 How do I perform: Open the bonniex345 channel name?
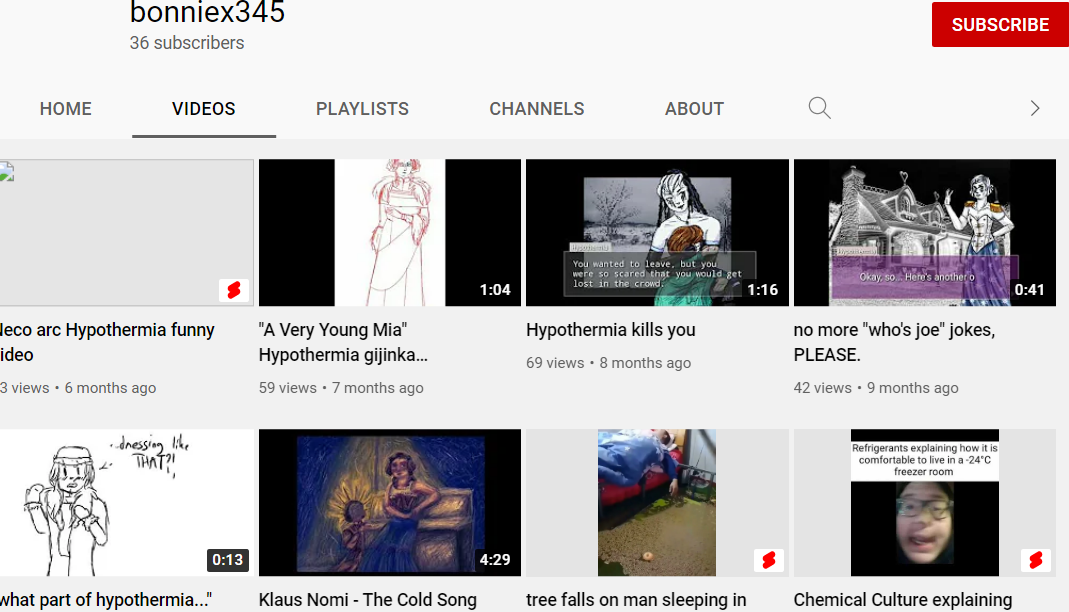pos(207,12)
